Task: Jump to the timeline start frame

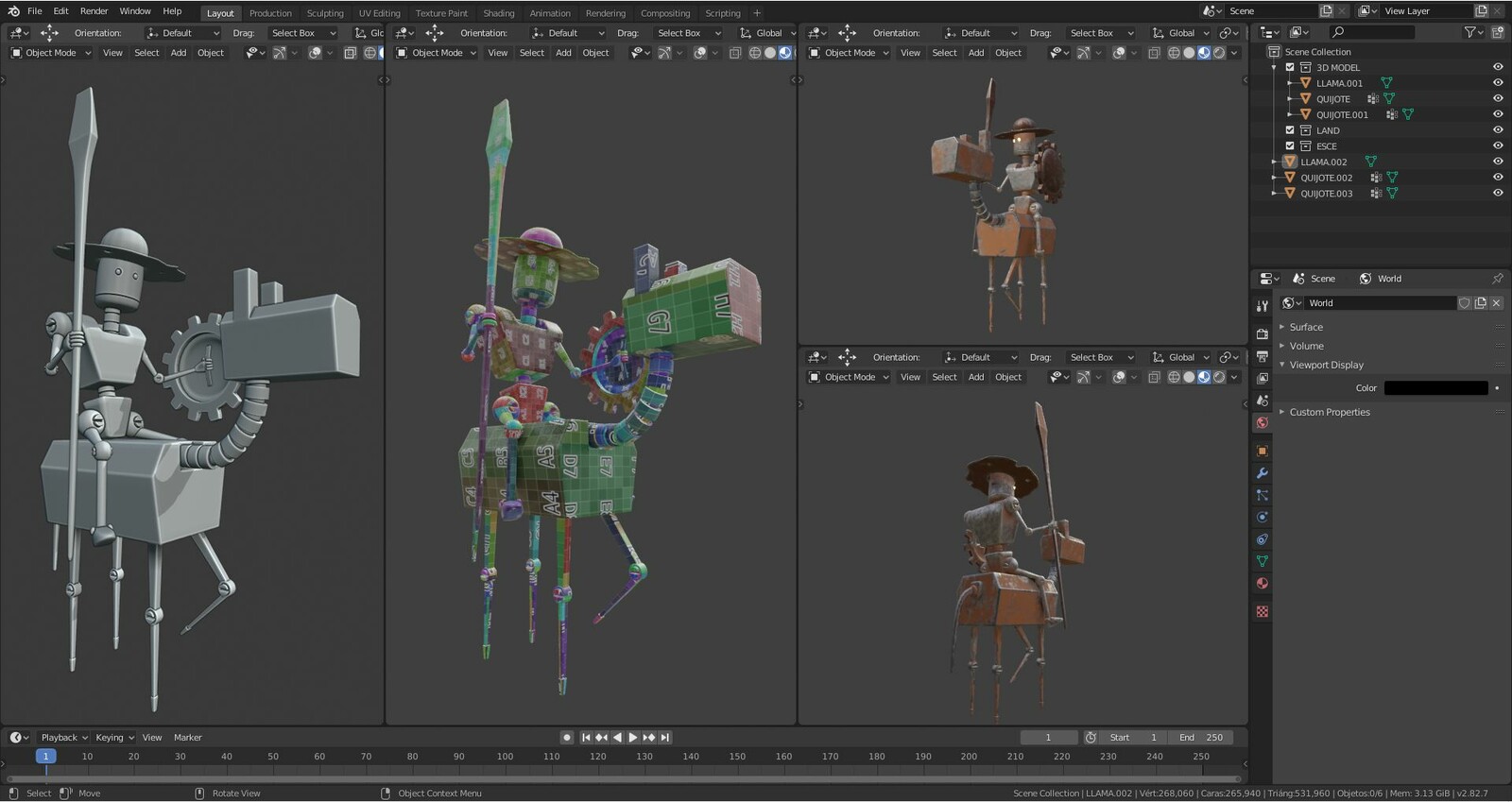Action: coord(586,738)
